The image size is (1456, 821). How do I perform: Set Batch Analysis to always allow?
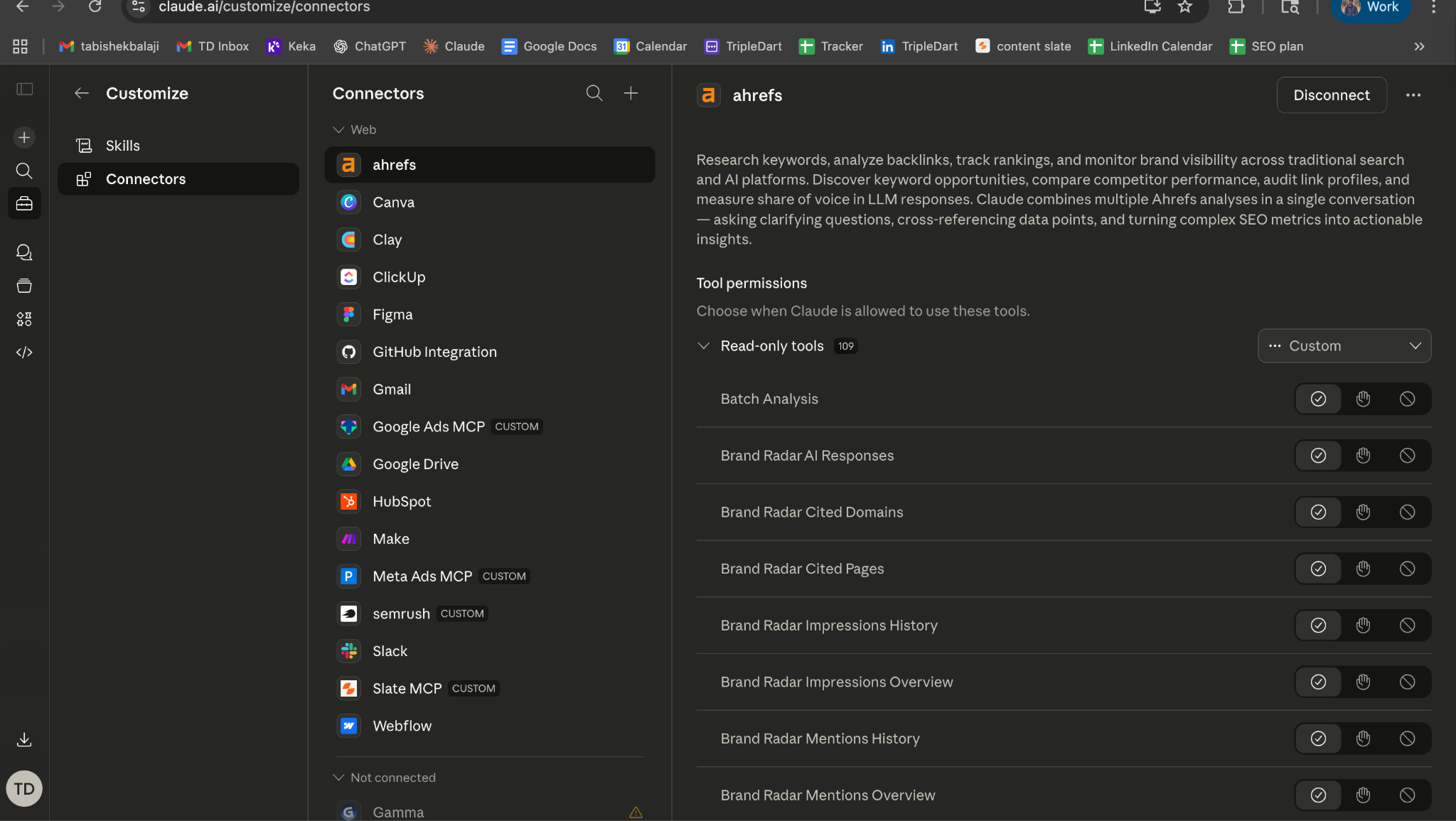click(x=1318, y=399)
